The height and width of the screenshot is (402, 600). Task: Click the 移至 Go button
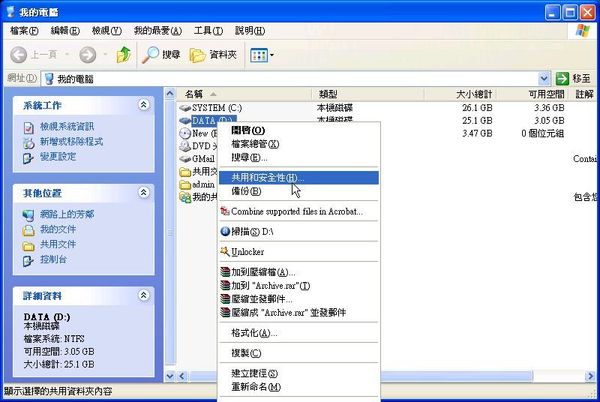pyautogui.click(x=573, y=79)
